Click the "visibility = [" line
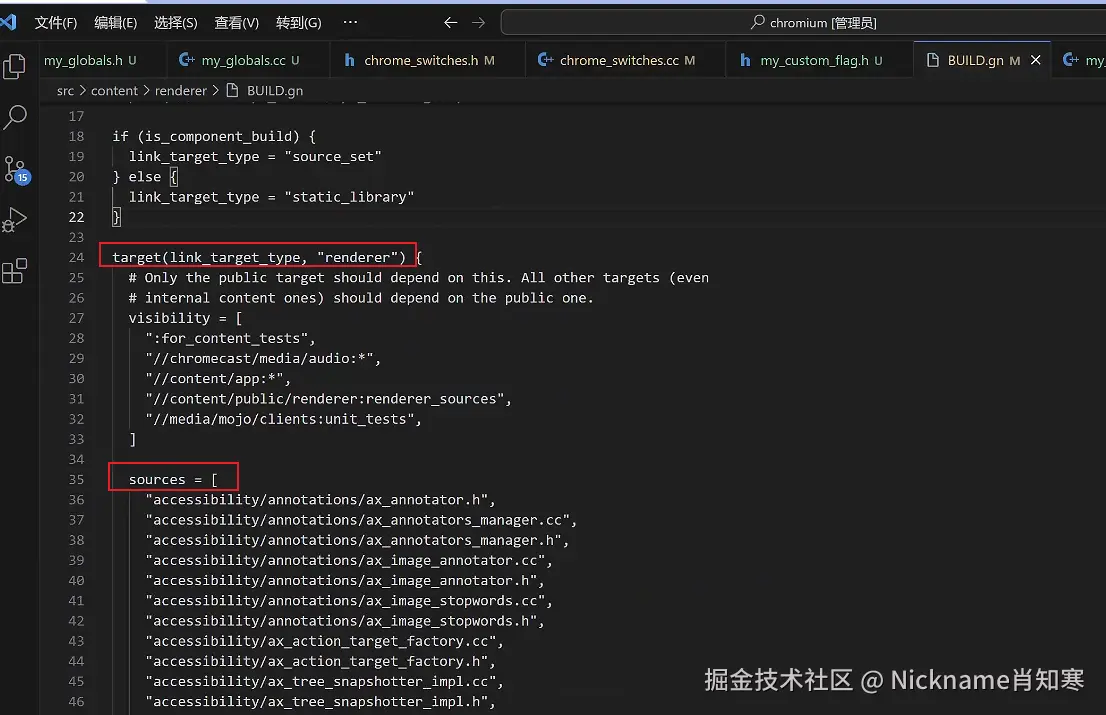 [185, 318]
